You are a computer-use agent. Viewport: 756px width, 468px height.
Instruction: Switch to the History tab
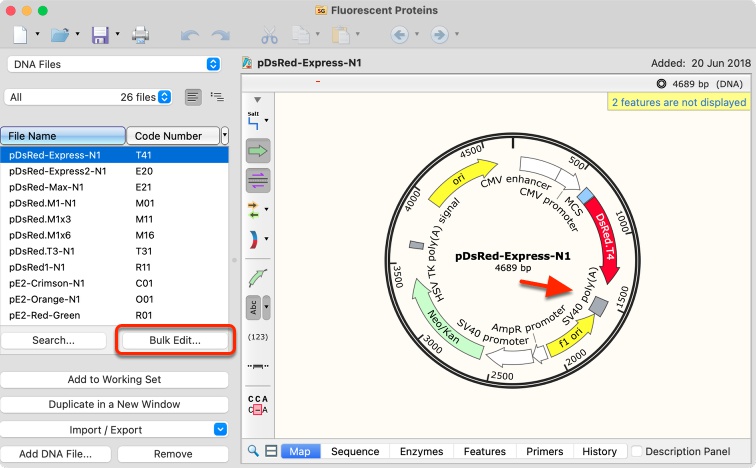pyautogui.click(x=599, y=451)
